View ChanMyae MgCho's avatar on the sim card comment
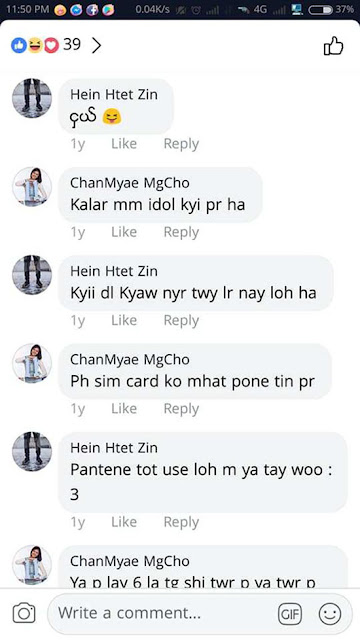The width and height of the screenshot is (360, 640). click(32, 364)
